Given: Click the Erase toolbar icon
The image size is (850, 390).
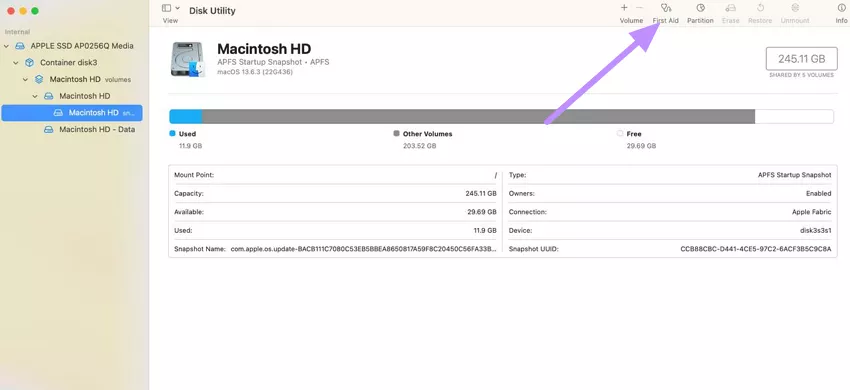Looking at the screenshot, I should 730,8.
